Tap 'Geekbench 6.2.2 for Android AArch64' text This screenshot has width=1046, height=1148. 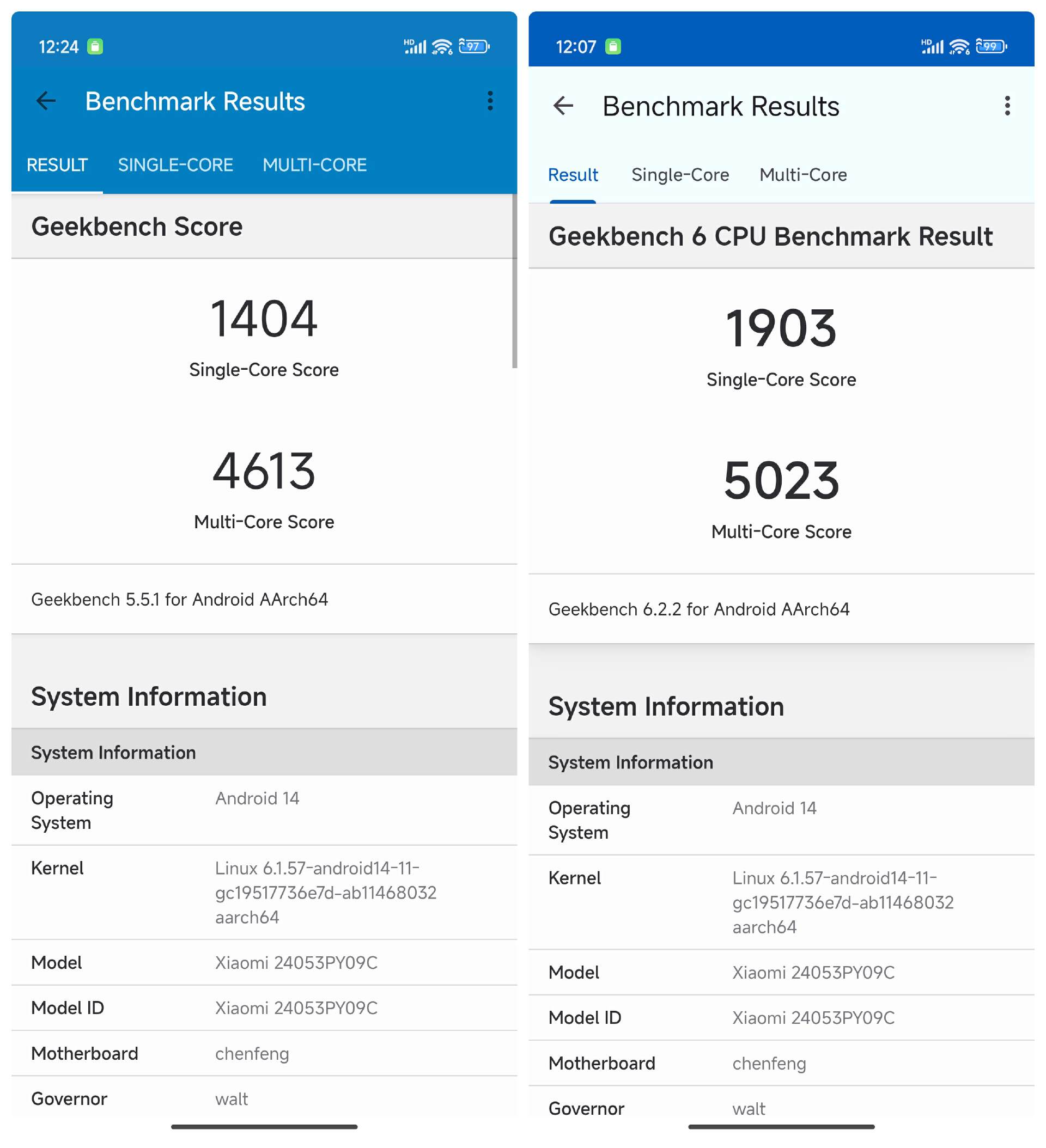pyautogui.click(x=699, y=609)
